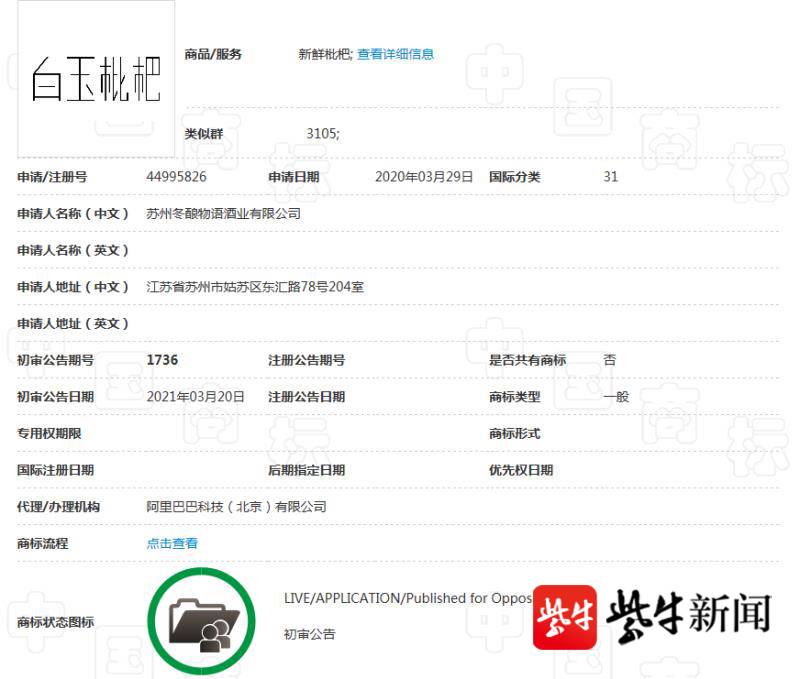Click the green folder trademark status icon
Image resolution: width=800 pixels, height=679 pixels.
pos(201,621)
